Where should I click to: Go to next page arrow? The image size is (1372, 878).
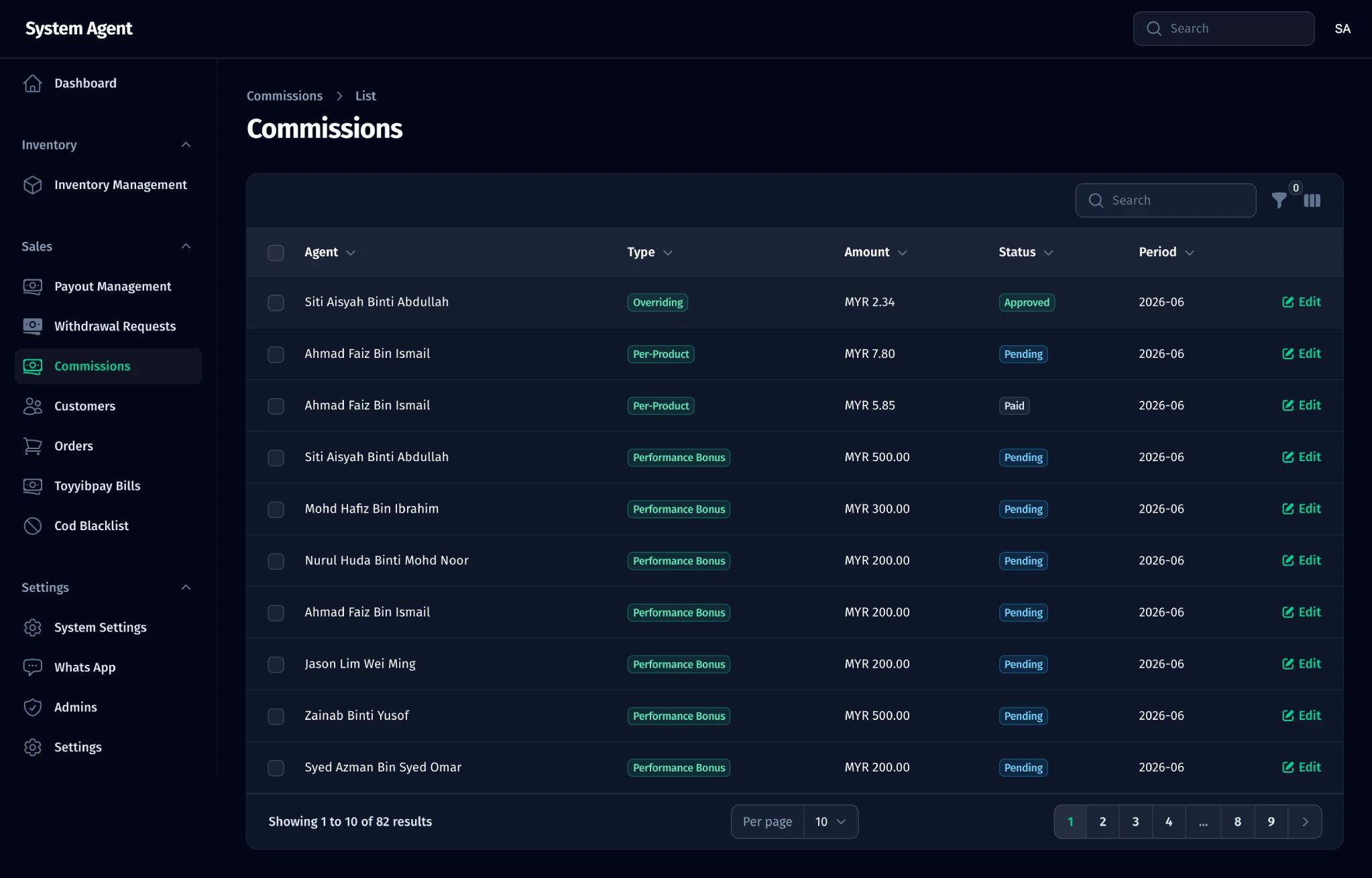tap(1305, 822)
